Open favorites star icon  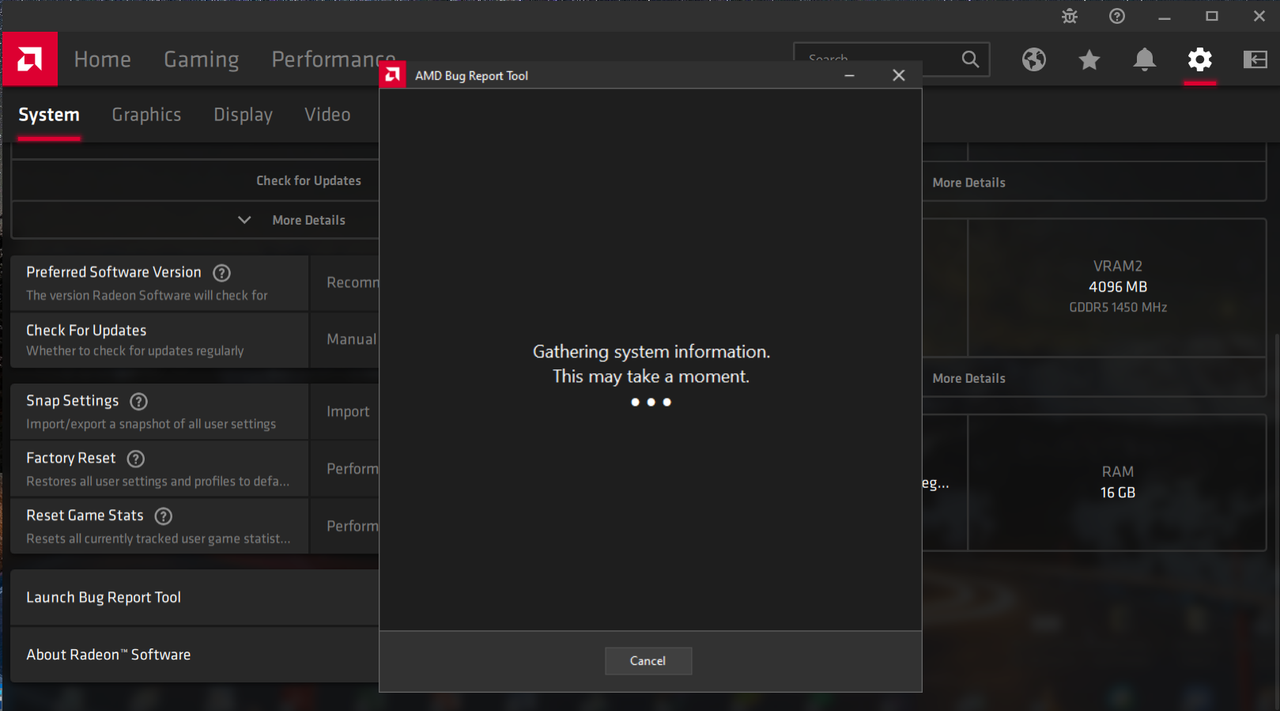tap(1089, 60)
